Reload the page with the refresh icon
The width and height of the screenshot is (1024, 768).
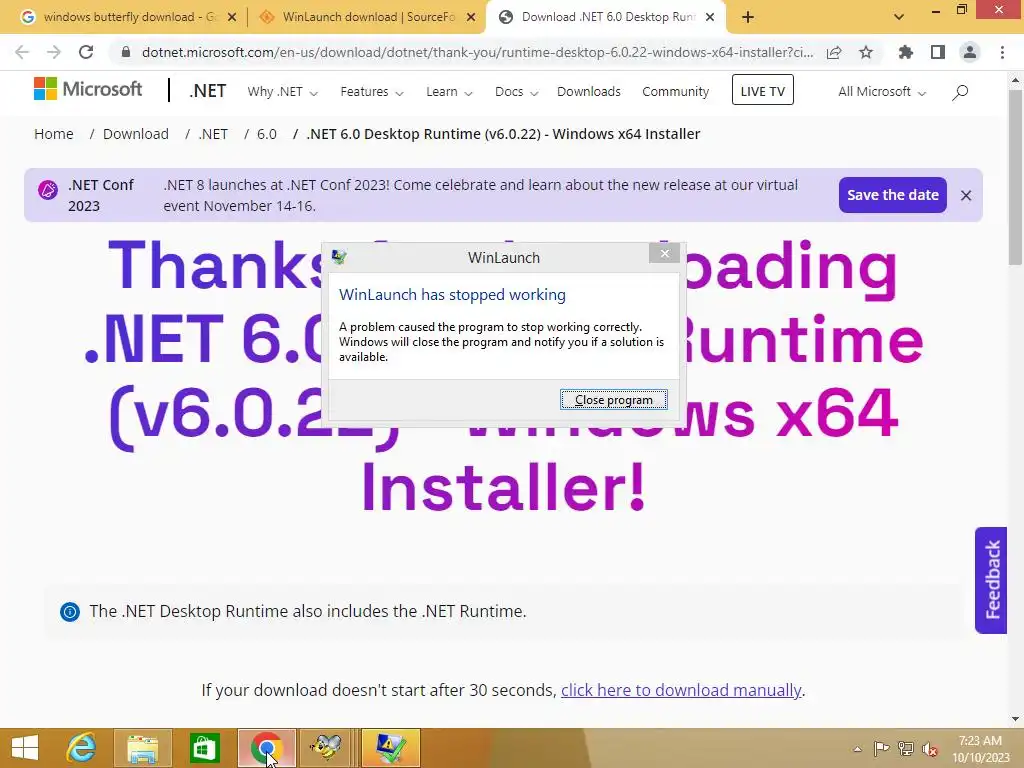pyautogui.click(x=86, y=52)
